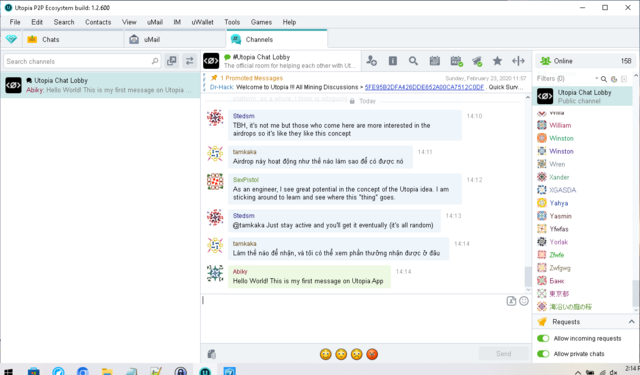Click the copy windows icon next to channel search
The image size is (640, 375).
[172, 61]
